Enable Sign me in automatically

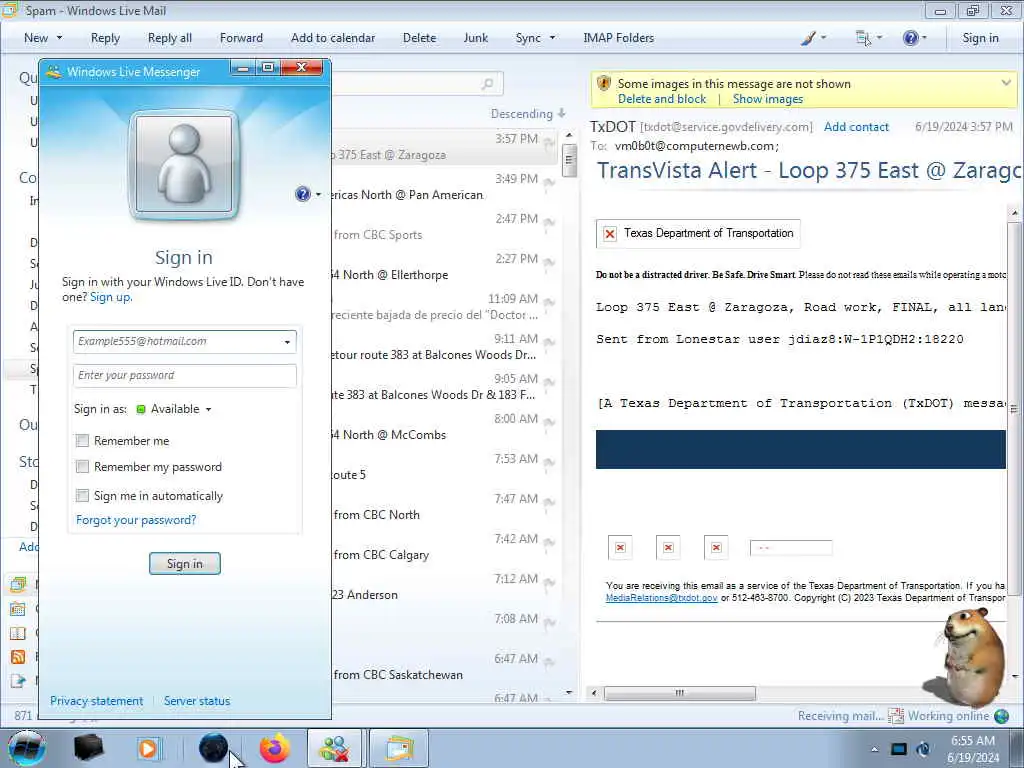click(82, 496)
